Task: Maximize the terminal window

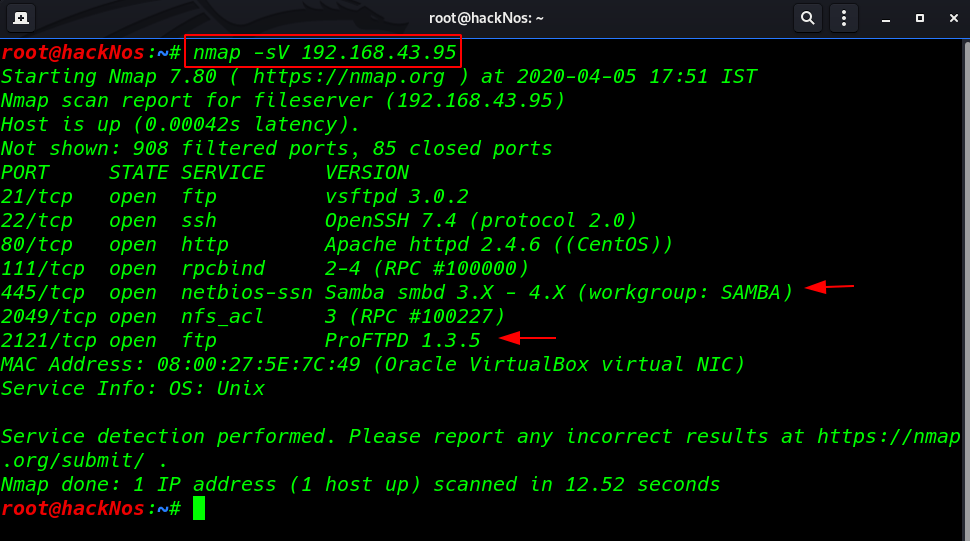Action: 920,19
